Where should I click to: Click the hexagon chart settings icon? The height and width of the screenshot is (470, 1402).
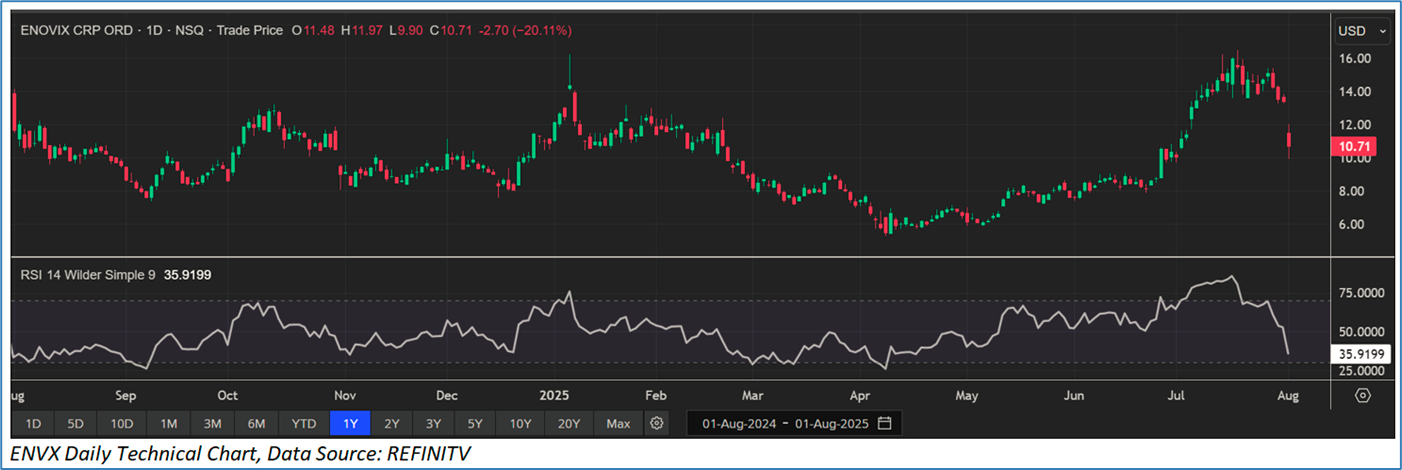coord(1362,395)
